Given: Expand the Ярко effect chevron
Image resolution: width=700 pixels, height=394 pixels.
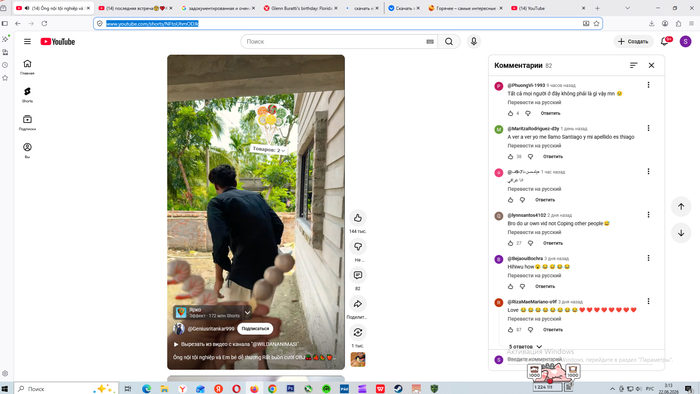Looking at the screenshot, I should (247, 312).
